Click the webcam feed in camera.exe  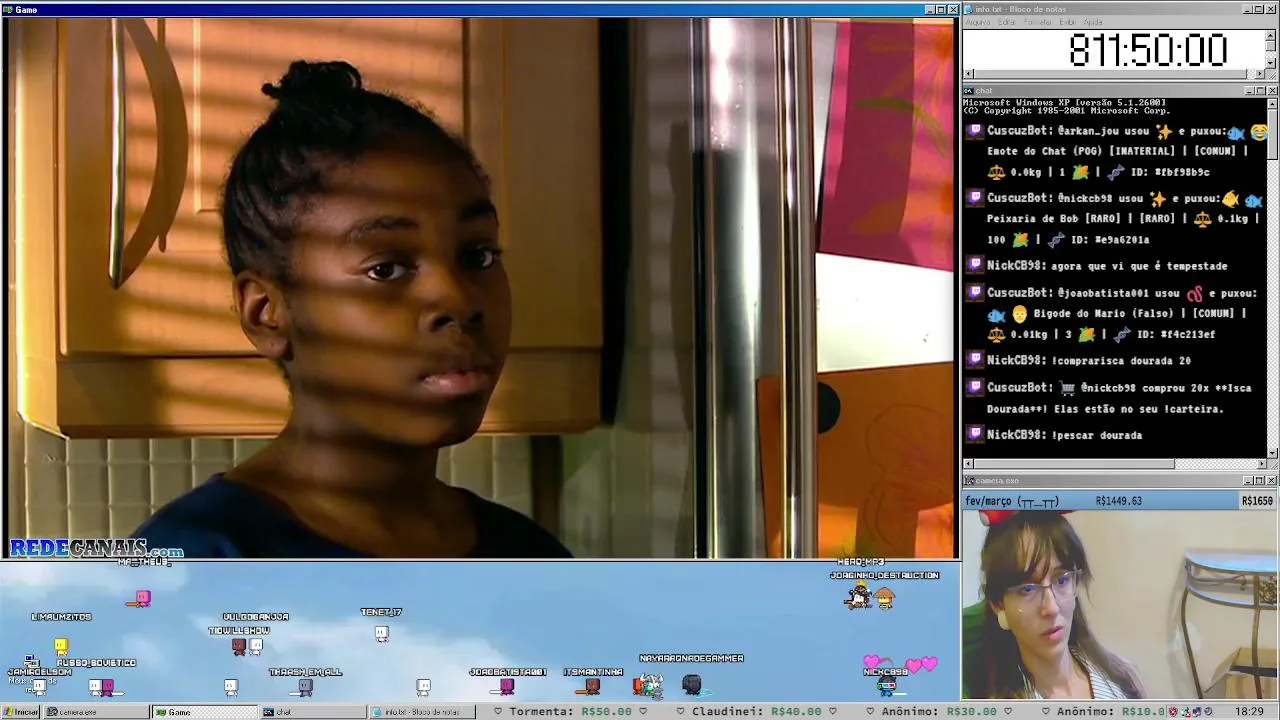(1119, 605)
